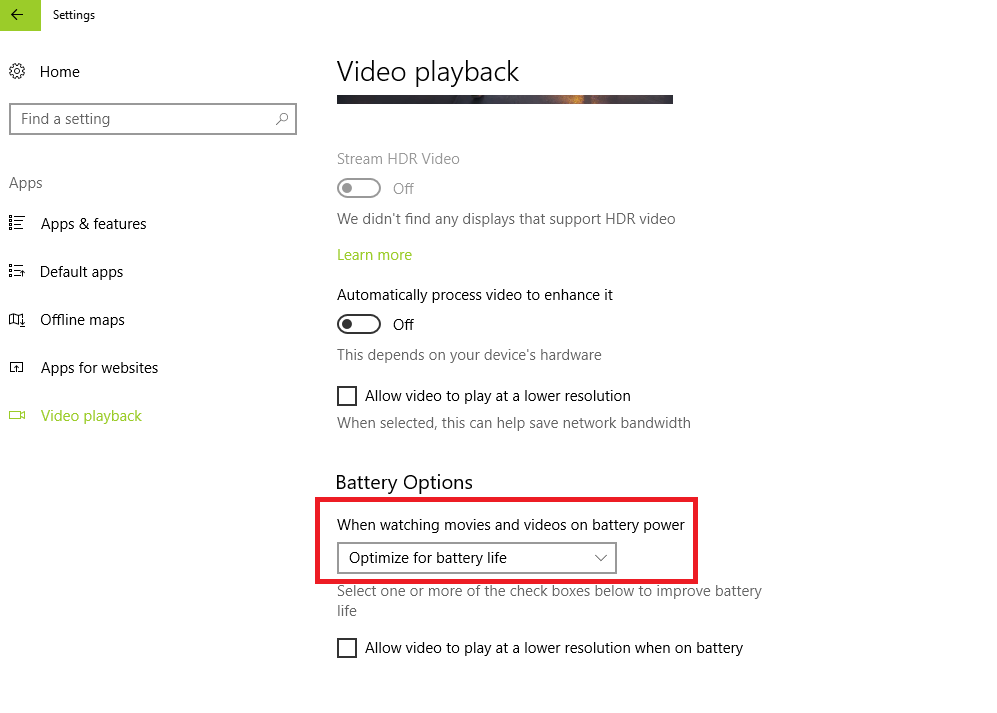Select the Default apps icon
The width and height of the screenshot is (997, 713).
[18, 271]
